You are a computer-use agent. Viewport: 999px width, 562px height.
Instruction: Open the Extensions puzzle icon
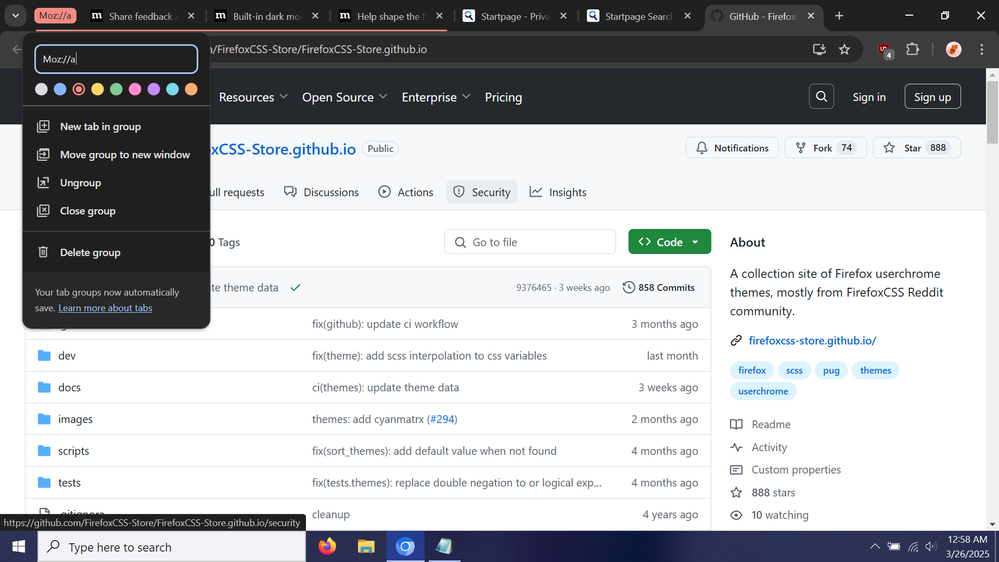coord(912,49)
